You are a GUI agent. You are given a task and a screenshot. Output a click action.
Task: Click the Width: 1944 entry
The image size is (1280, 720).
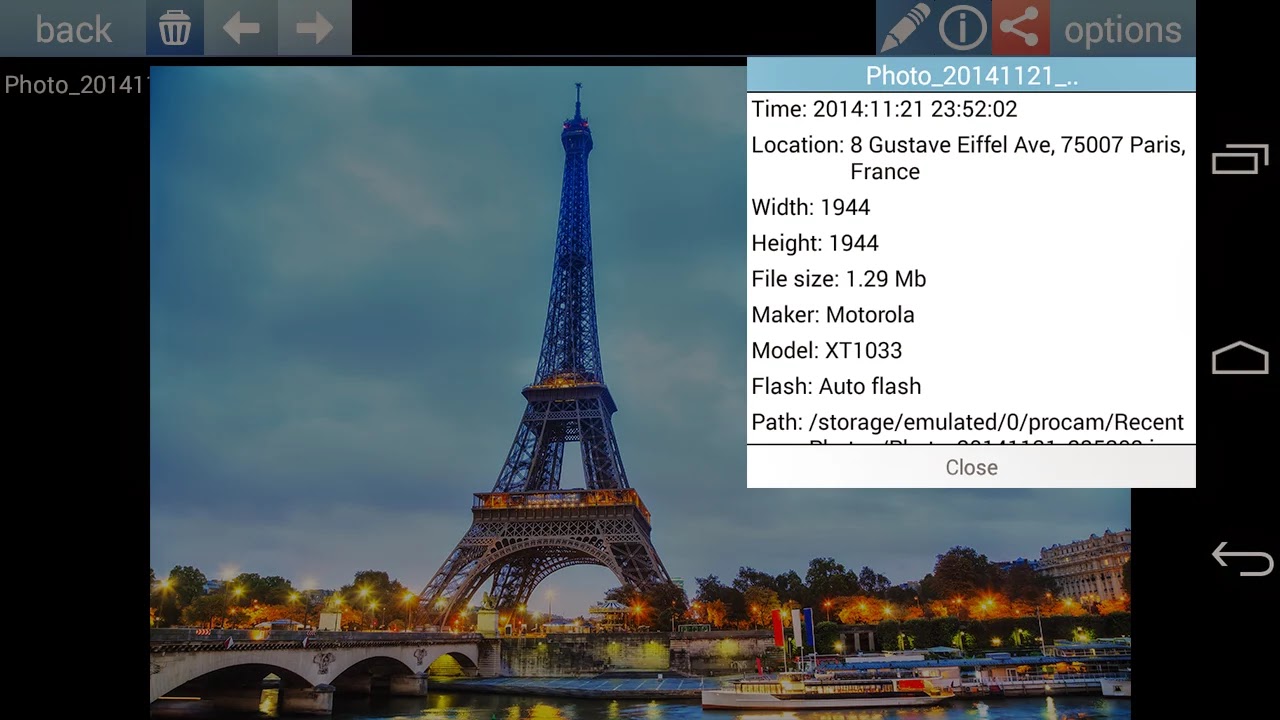pos(811,207)
